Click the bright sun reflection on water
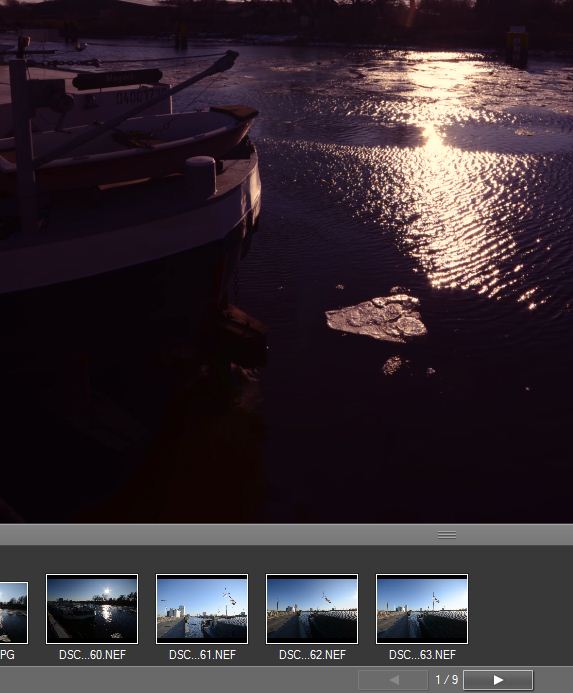This screenshot has width=573, height=693. [433, 137]
